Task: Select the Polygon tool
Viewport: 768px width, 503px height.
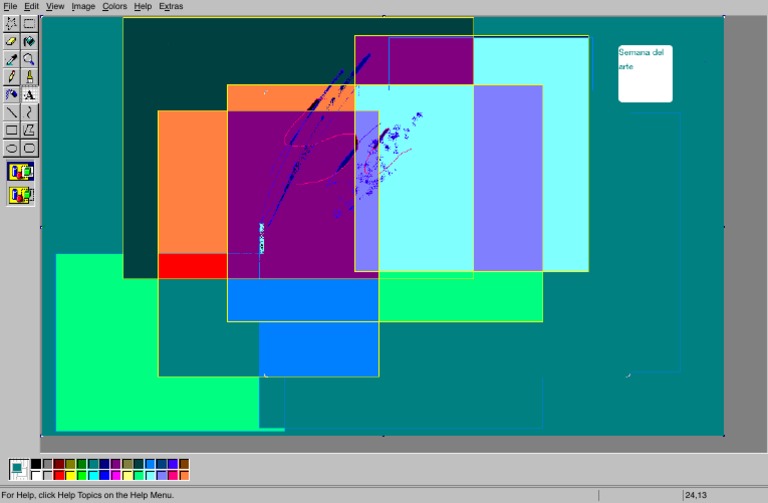Action: (29, 130)
